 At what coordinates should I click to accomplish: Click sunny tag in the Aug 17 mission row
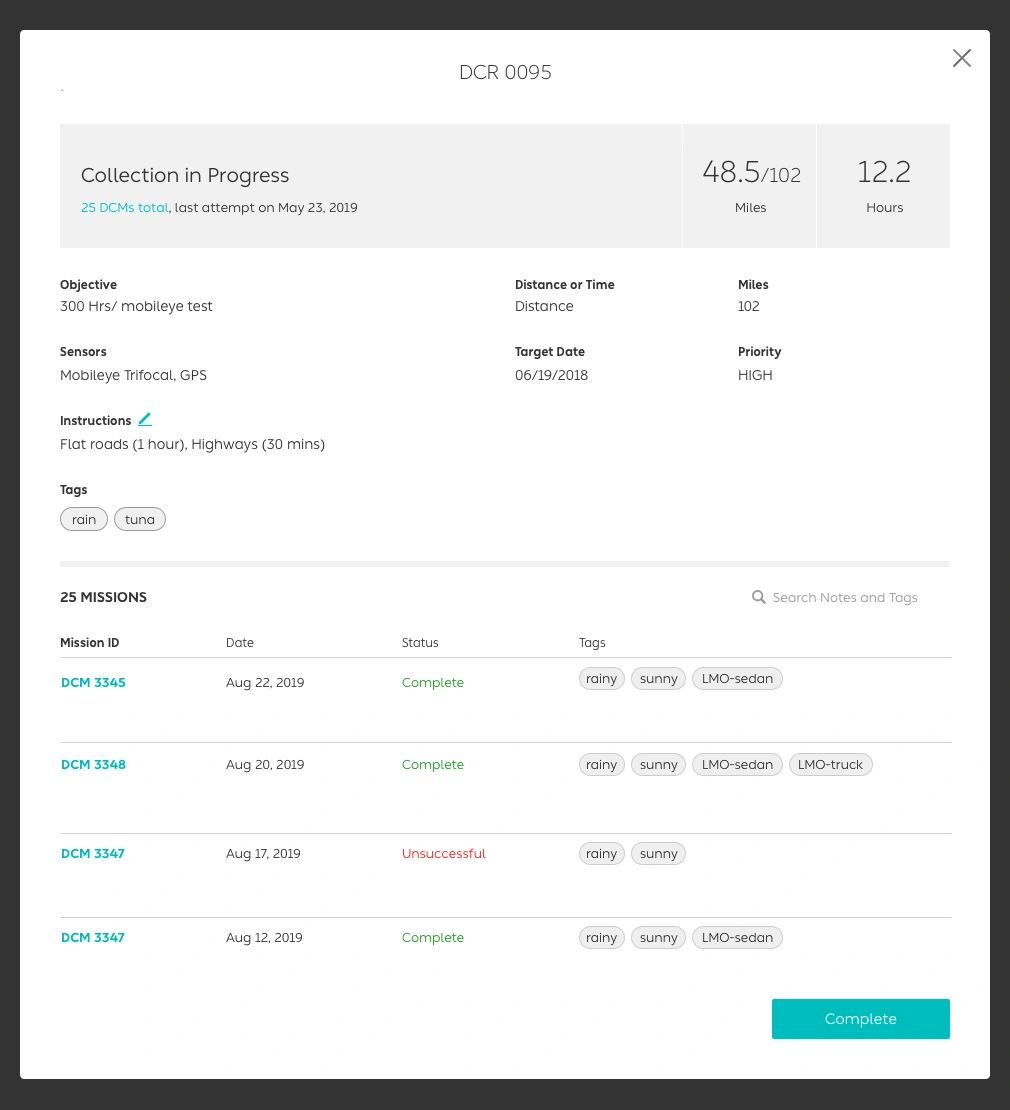pos(658,854)
